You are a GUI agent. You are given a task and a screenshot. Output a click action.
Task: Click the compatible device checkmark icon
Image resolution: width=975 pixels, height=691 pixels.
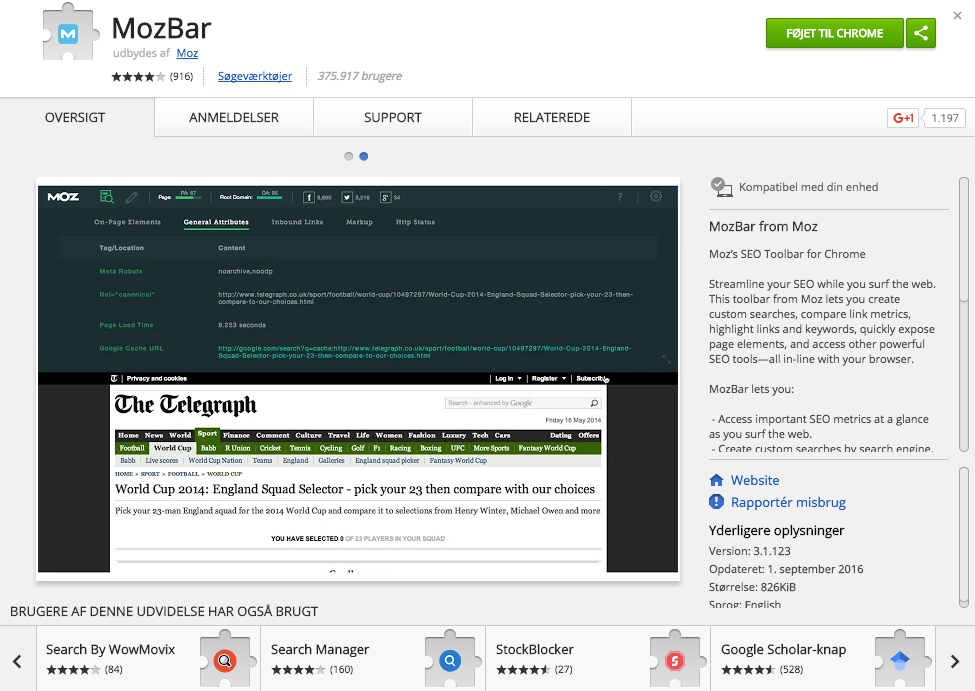point(721,187)
